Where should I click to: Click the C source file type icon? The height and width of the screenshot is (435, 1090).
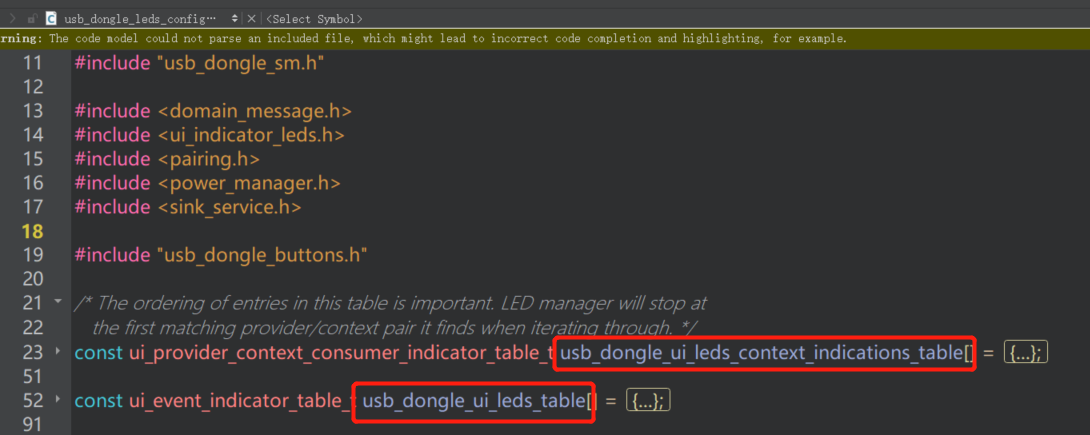(51, 18)
